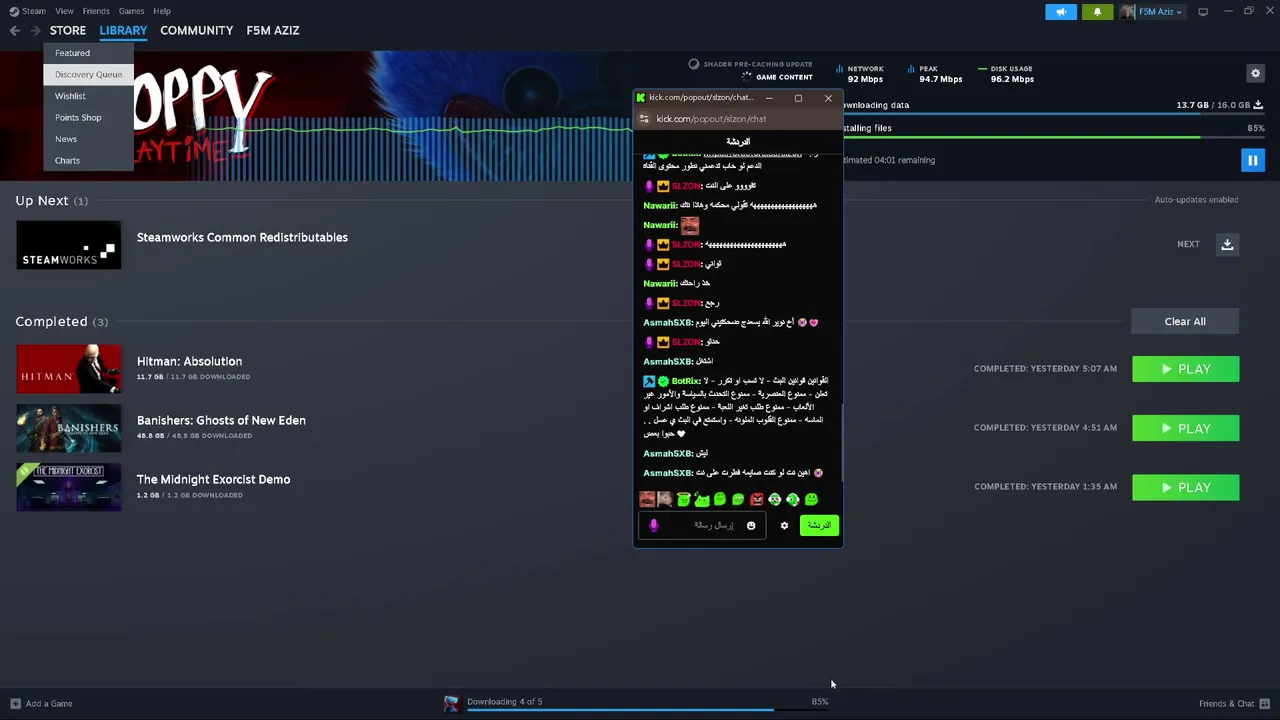Viewport: 1280px width, 720px height.
Task: Click the bottom Downloading 4 of 5 progress bar
Action: tap(648, 710)
